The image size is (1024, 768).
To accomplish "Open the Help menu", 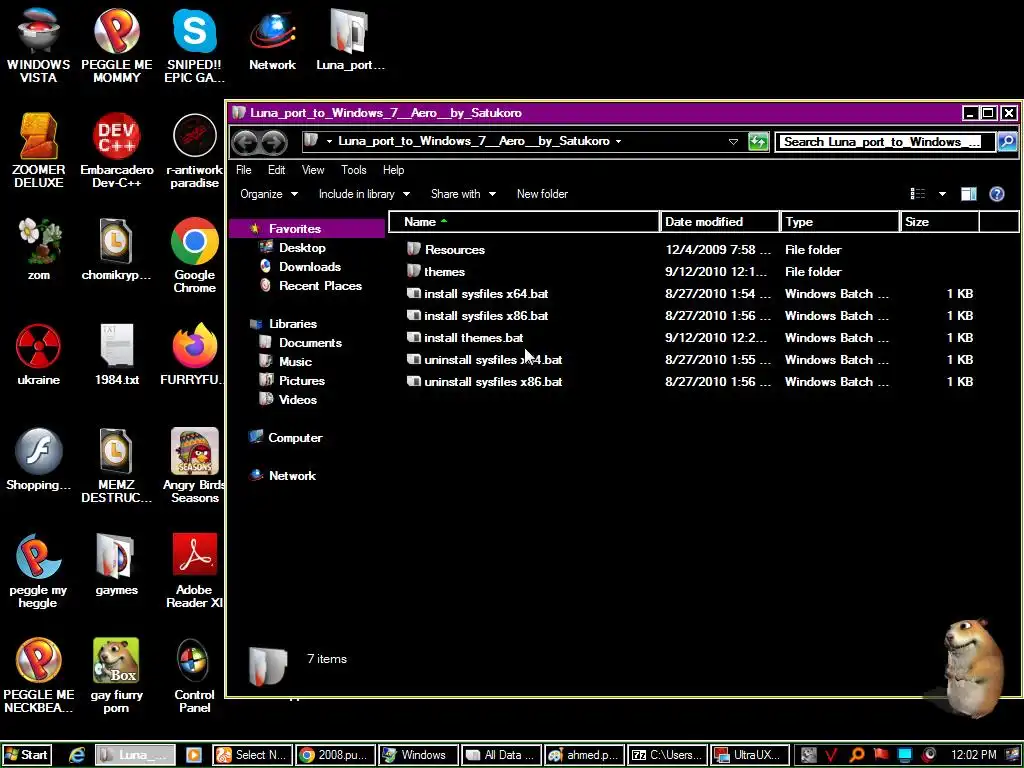I will 393,170.
